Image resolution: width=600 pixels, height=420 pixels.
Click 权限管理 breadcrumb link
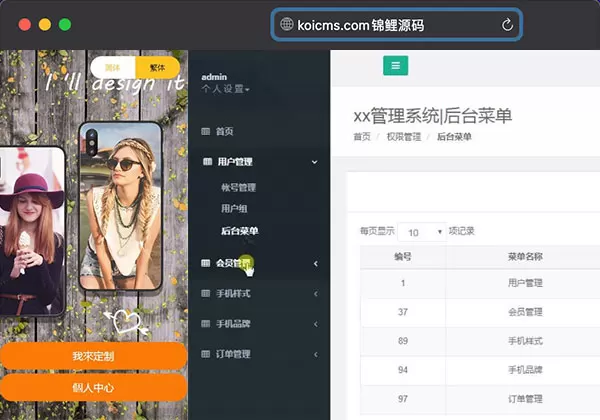point(404,137)
